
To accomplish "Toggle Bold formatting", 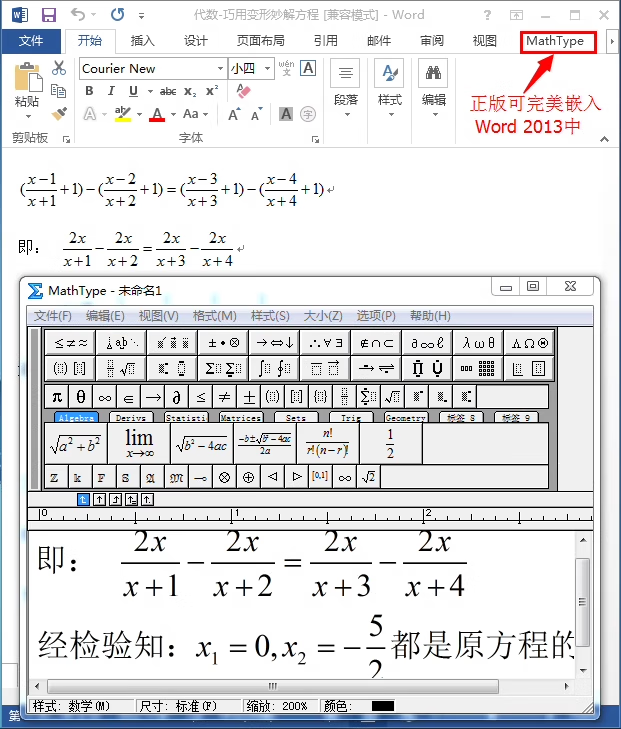I will pos(89,91).
